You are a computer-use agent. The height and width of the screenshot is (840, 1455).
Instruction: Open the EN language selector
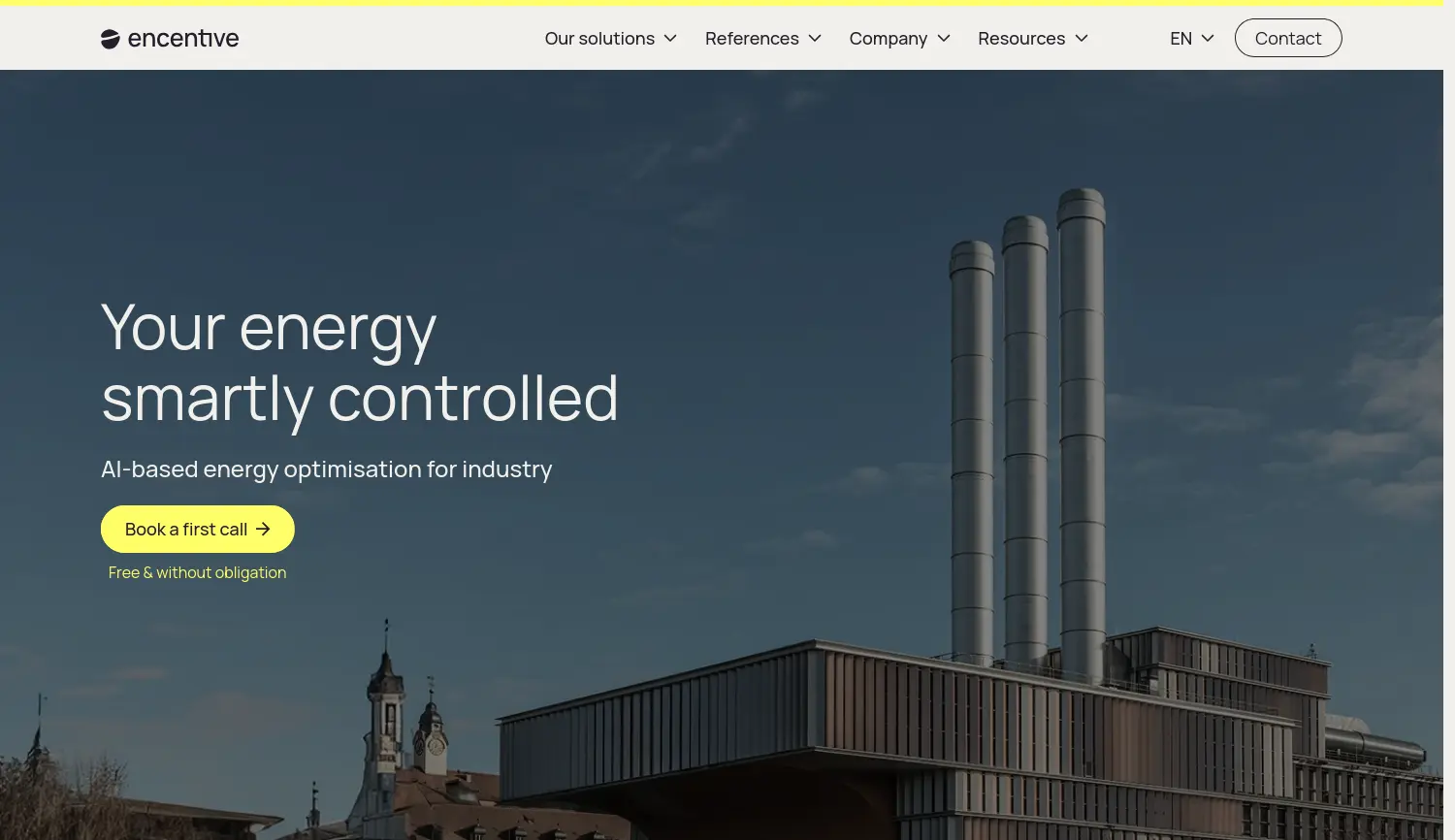1180,38
